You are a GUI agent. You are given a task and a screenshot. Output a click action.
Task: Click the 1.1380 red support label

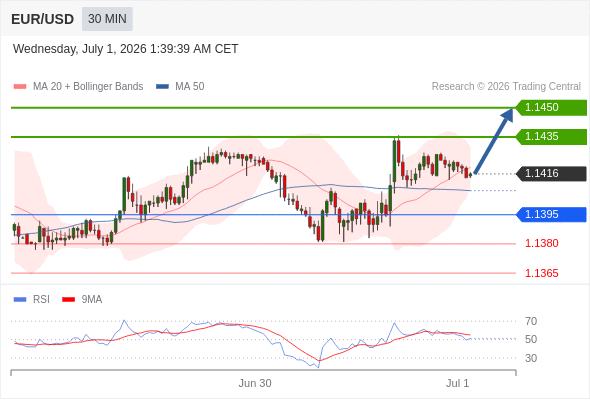pos(541,243)
